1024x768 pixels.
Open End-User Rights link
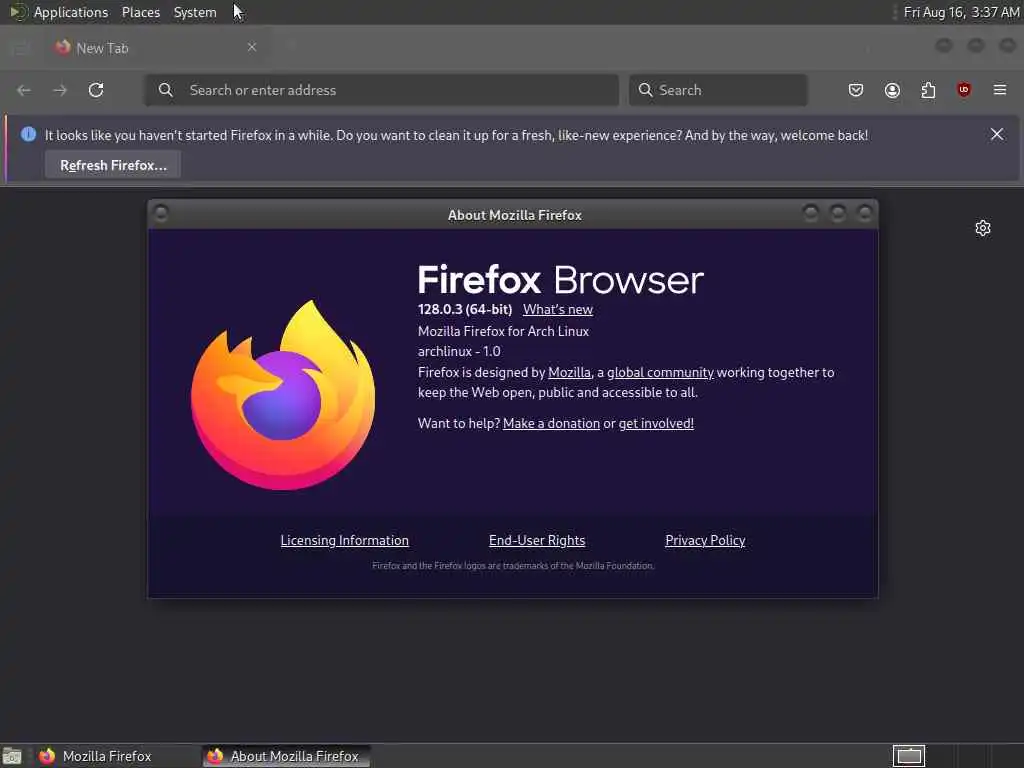537,540
